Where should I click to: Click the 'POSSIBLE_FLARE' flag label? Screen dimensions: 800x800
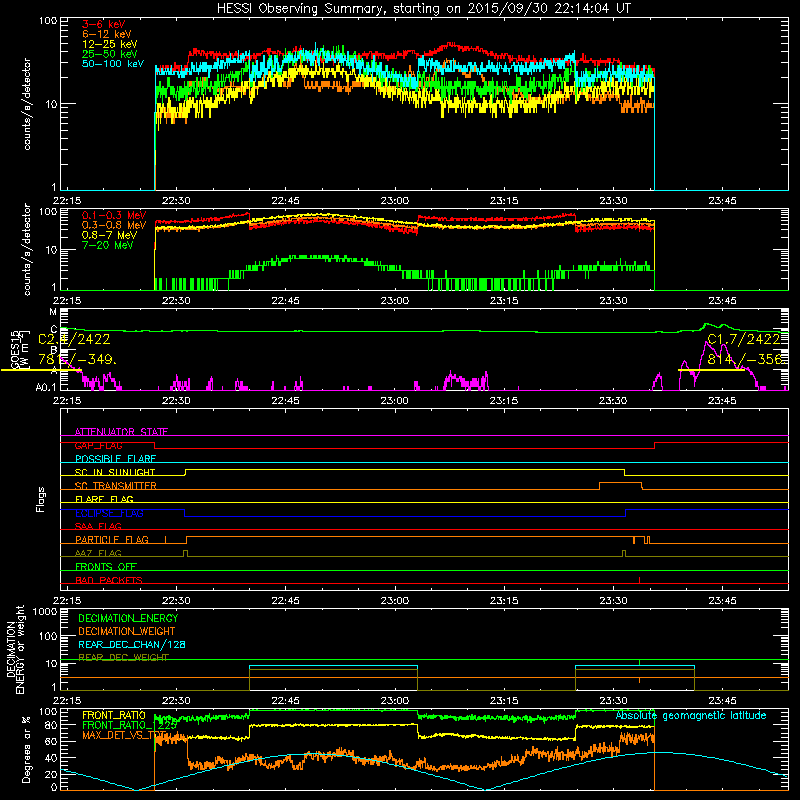115,459
